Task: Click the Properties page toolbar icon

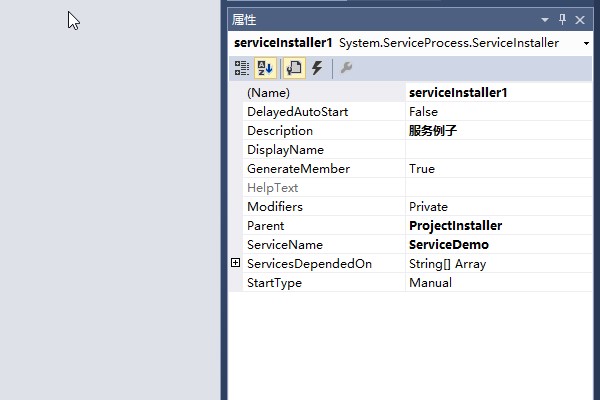Action: click(x=294, y=68)
